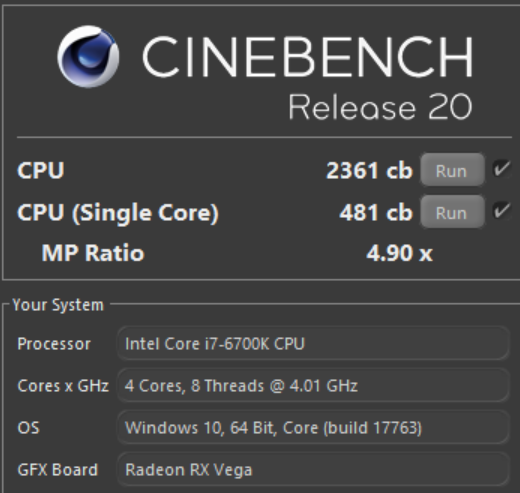The height and width of the screenshot is (493, 520).
Task: Click the CPU (Single Core) label
Action: (118, 213)
